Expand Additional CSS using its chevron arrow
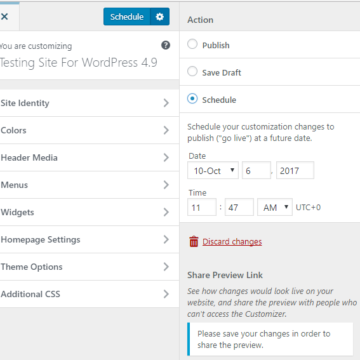This screenshot has width=360, height=360. [166, 294]
